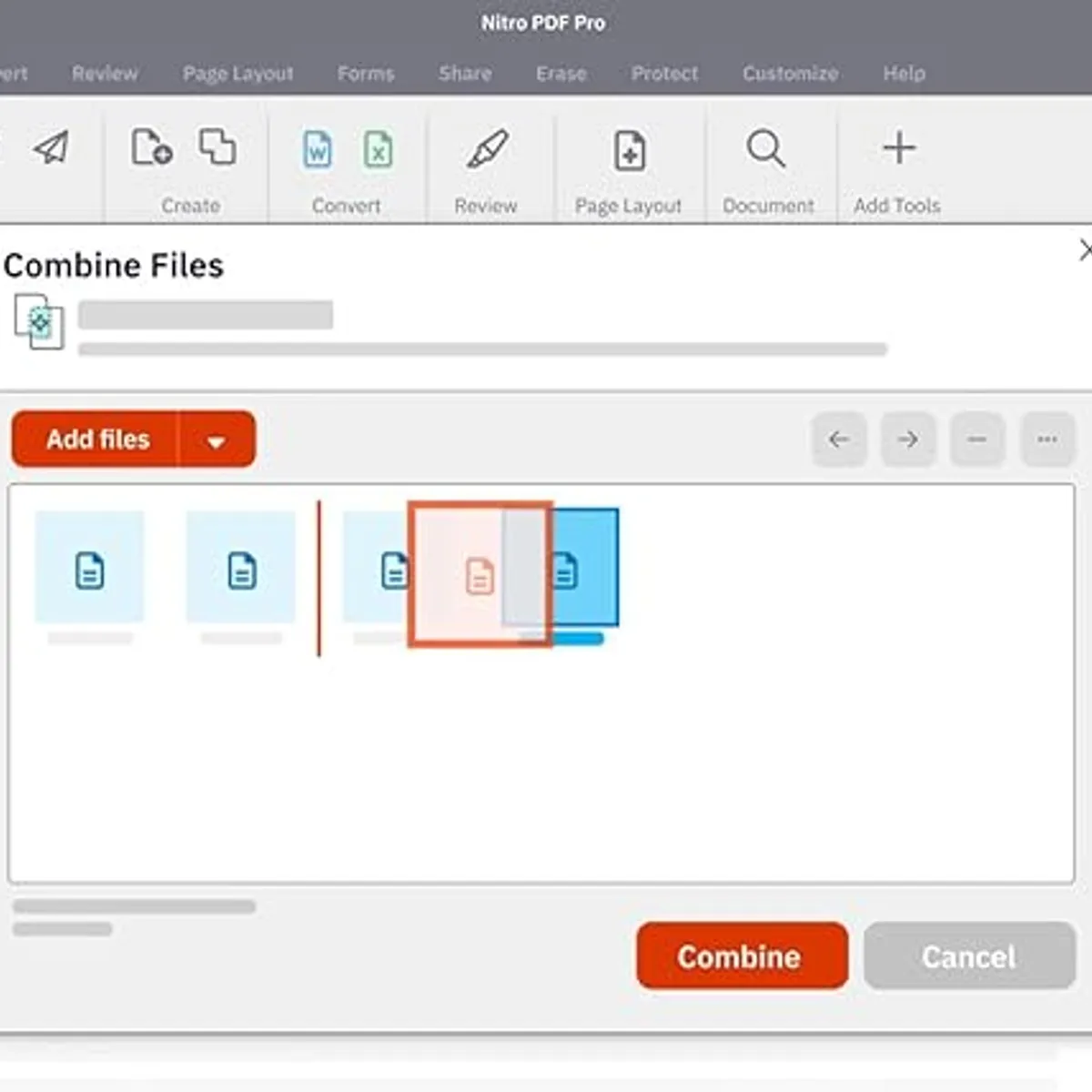Image resolution: width=1092 pixels, height=1092 pixels.
Task: Open more options via ellipsis icon
Action: click(1046, 440)
